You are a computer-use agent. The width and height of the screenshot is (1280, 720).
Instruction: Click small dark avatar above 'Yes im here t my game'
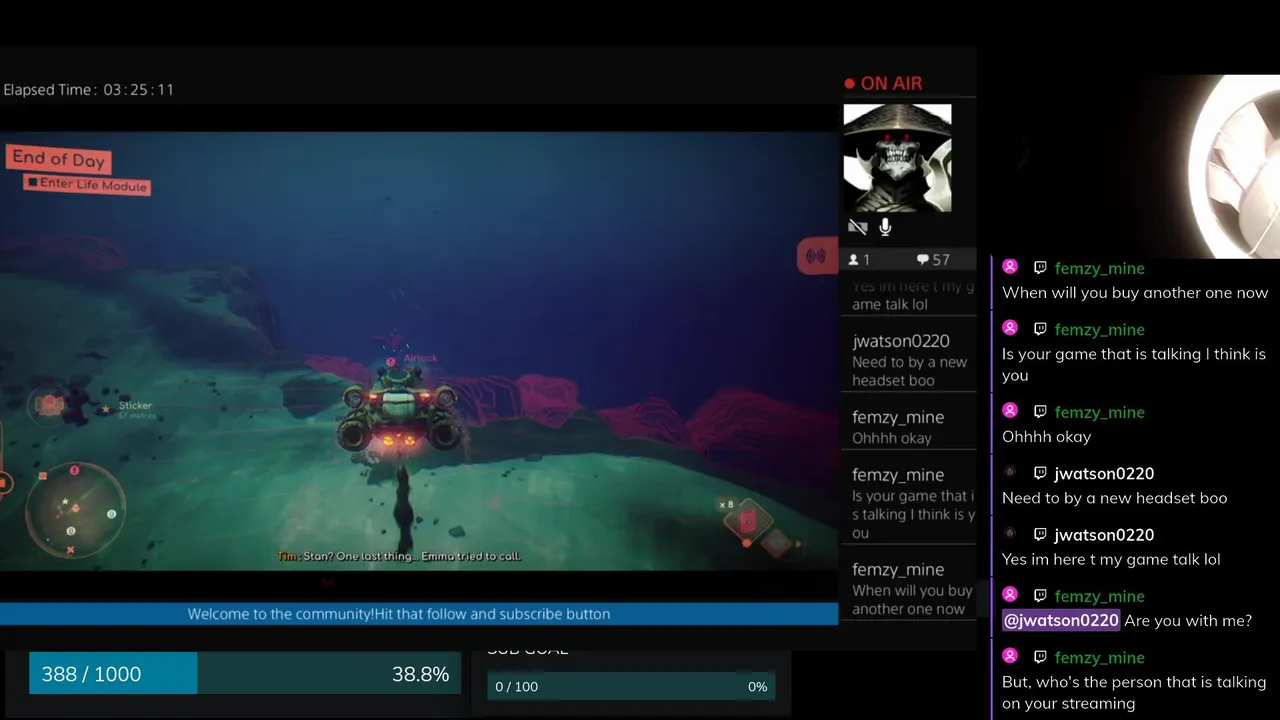click(x=1010, y=532)
